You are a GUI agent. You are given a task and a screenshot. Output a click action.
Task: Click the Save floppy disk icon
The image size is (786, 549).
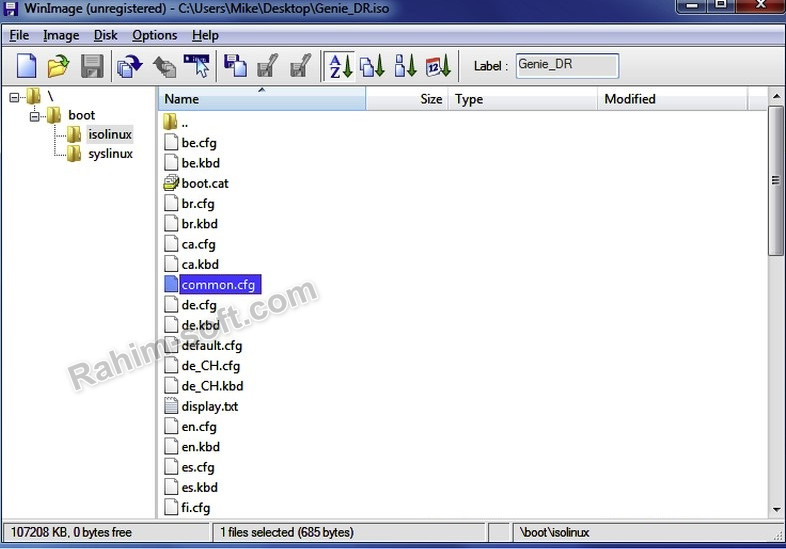(92, 66)
